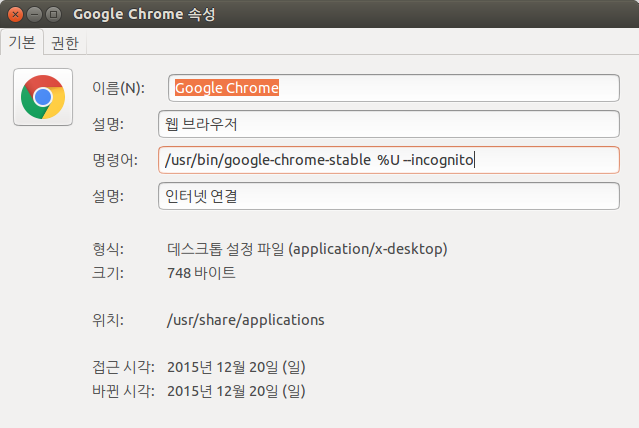This screenshot has width=639, height=428.
Task: Click the Google Chrome launcher icon button
Action: [x=43, y=97]
